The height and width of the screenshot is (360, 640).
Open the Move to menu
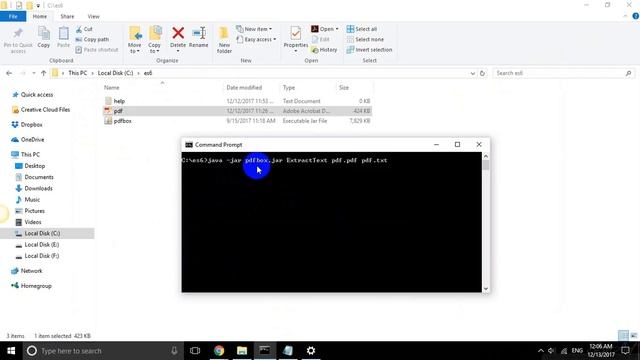(x=135, y=40)
